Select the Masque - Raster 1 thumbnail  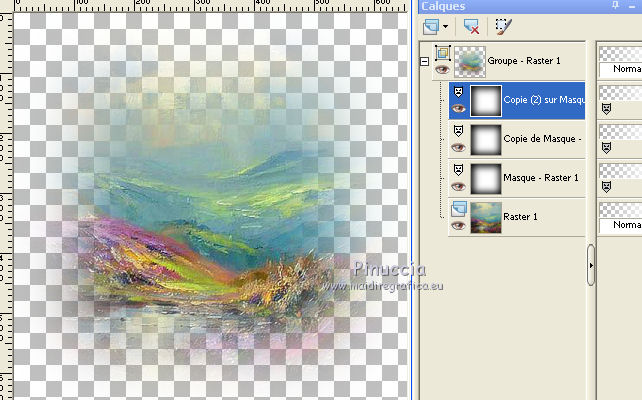click(486, 179)
